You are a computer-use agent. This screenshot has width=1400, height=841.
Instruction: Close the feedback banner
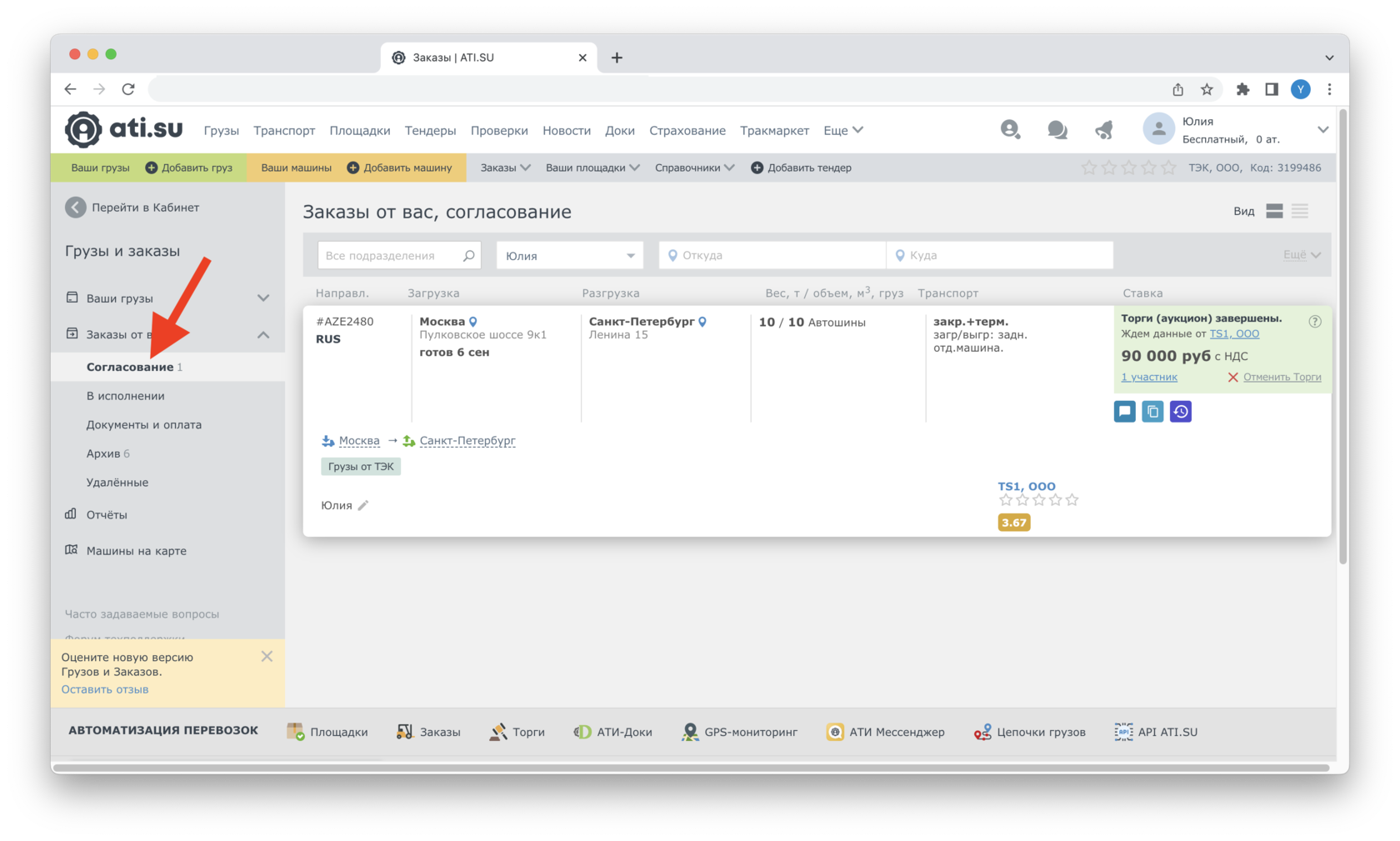tap(267, 657)
